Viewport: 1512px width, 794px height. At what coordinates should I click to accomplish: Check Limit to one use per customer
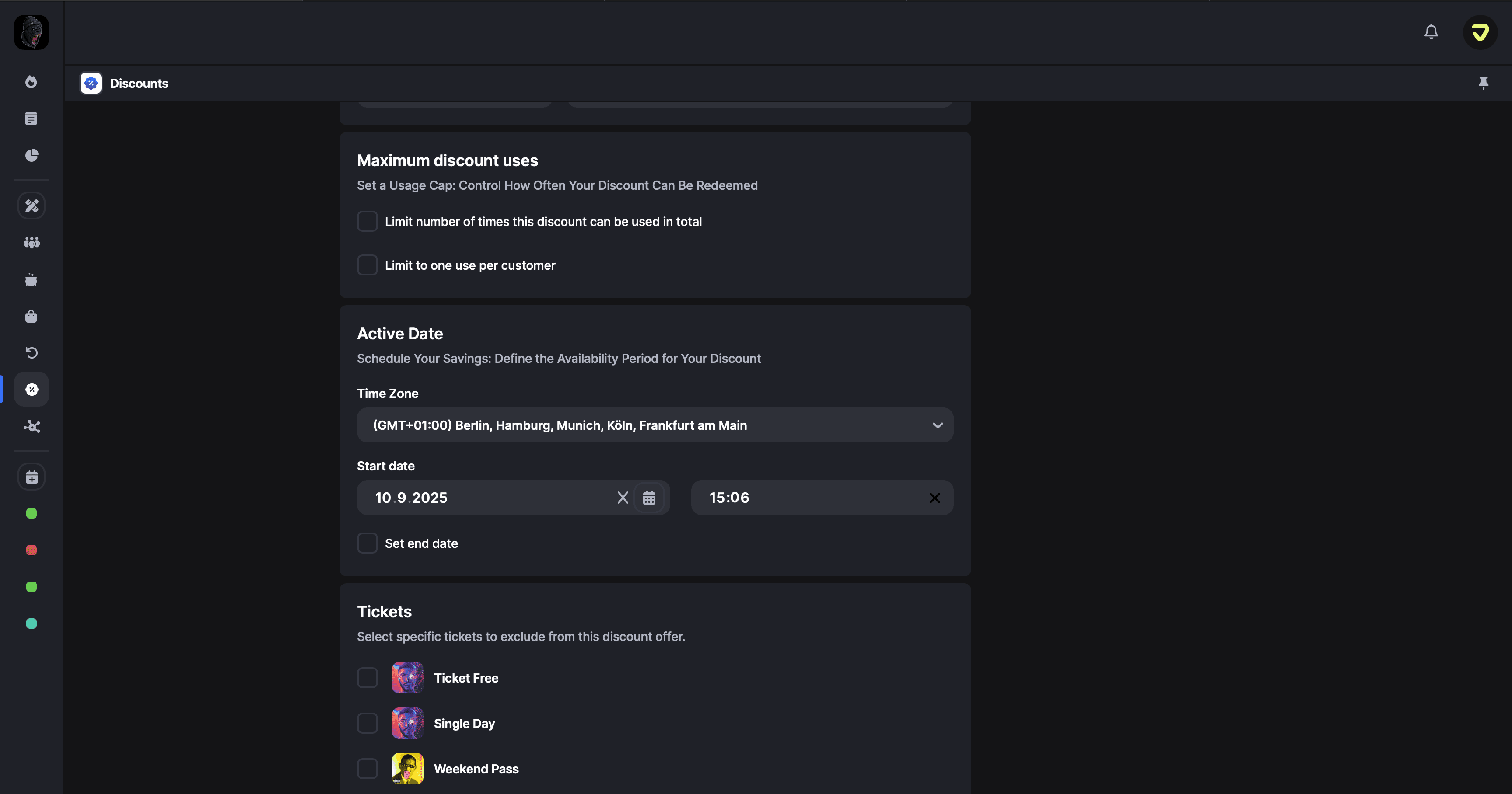tap(367, 265)
